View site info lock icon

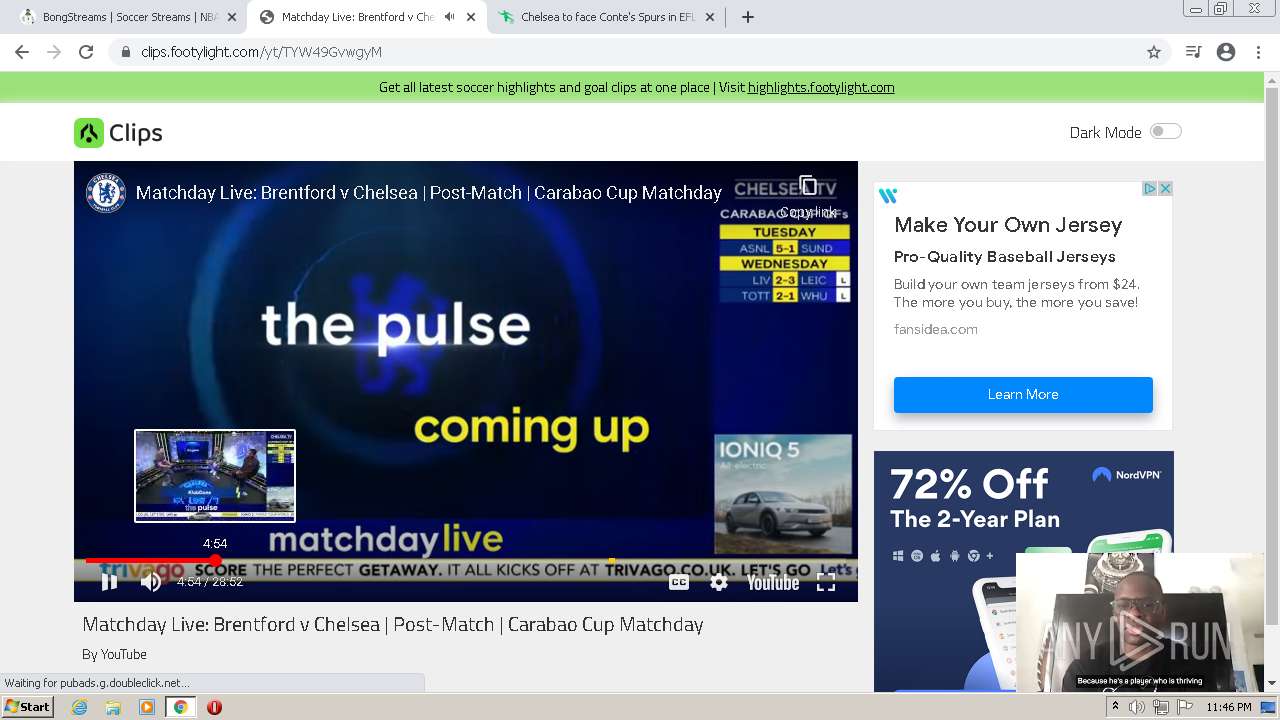tap(125, 52)
